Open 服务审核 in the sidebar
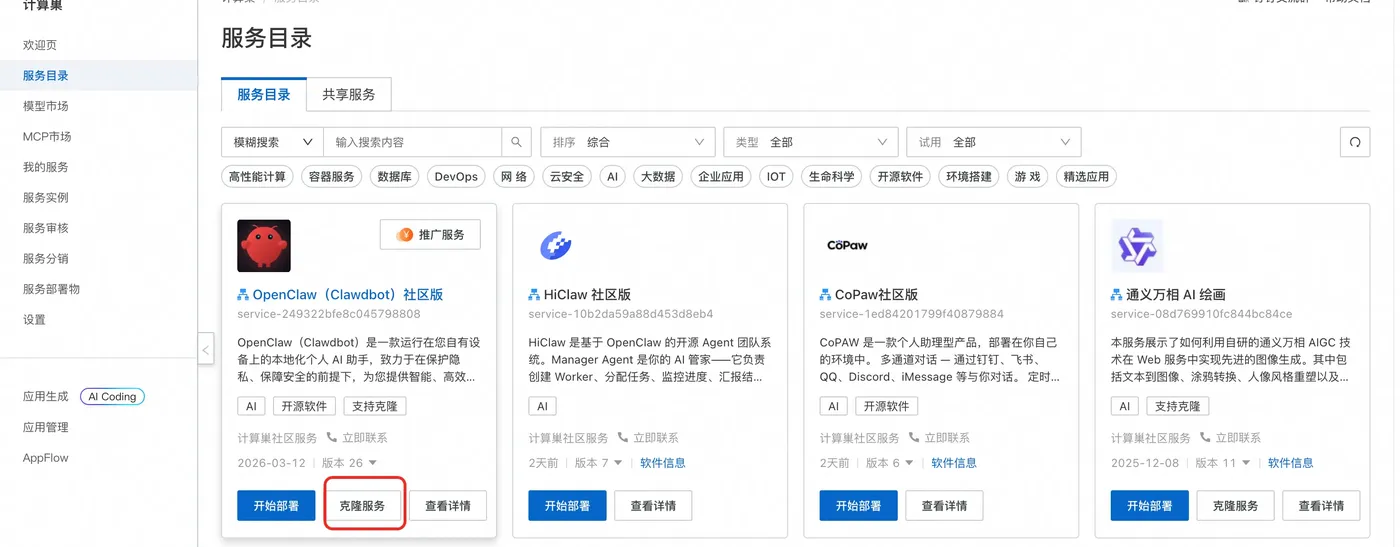Screen dimensions: 1400x547 46,228
